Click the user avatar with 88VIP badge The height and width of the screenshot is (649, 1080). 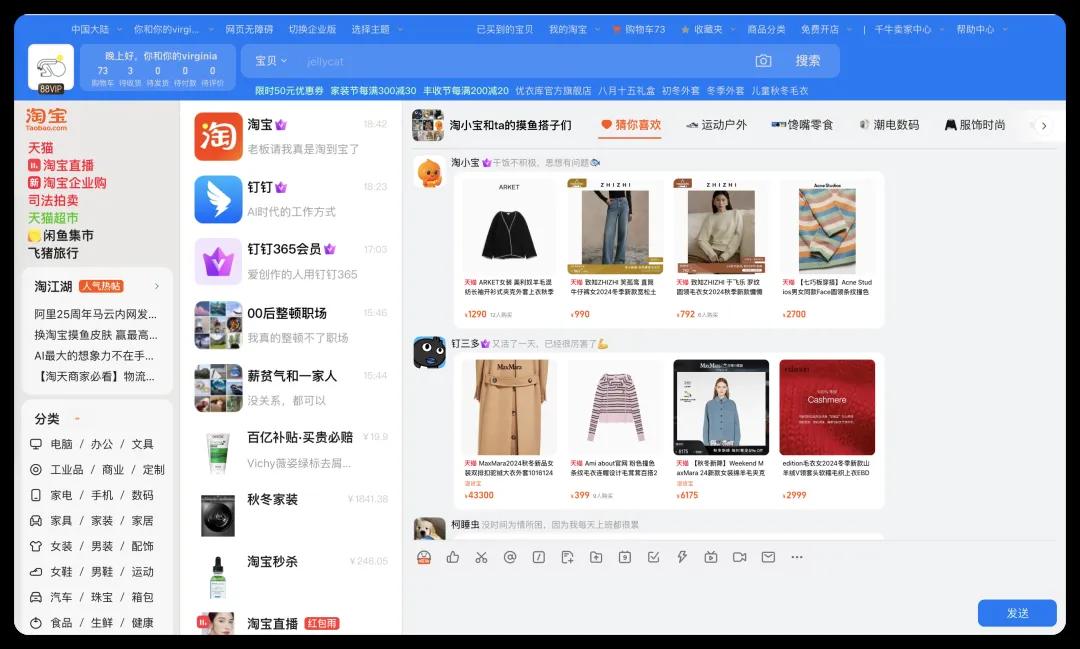(51, 68)
